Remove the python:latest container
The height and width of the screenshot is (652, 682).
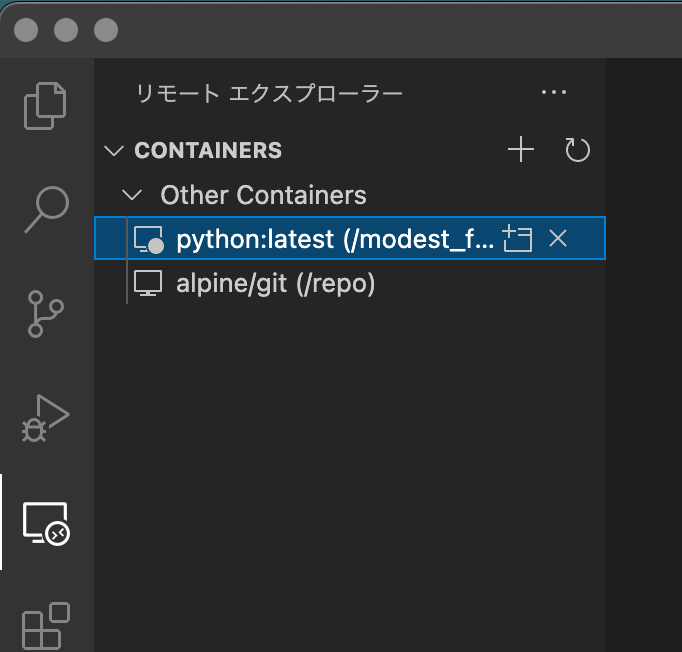coord(559,239)
